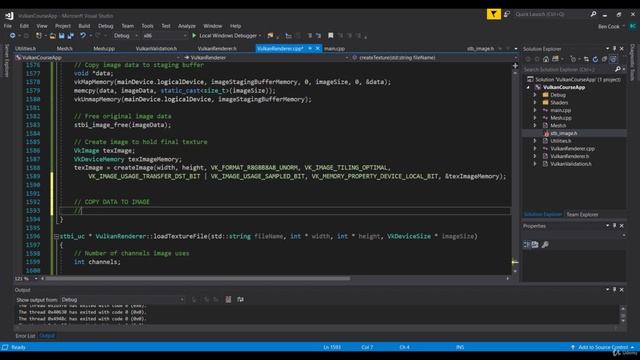Switch to the Team Explorer tab
The width and height of the screenshot is (640, 360).
[x=582, y=215]
